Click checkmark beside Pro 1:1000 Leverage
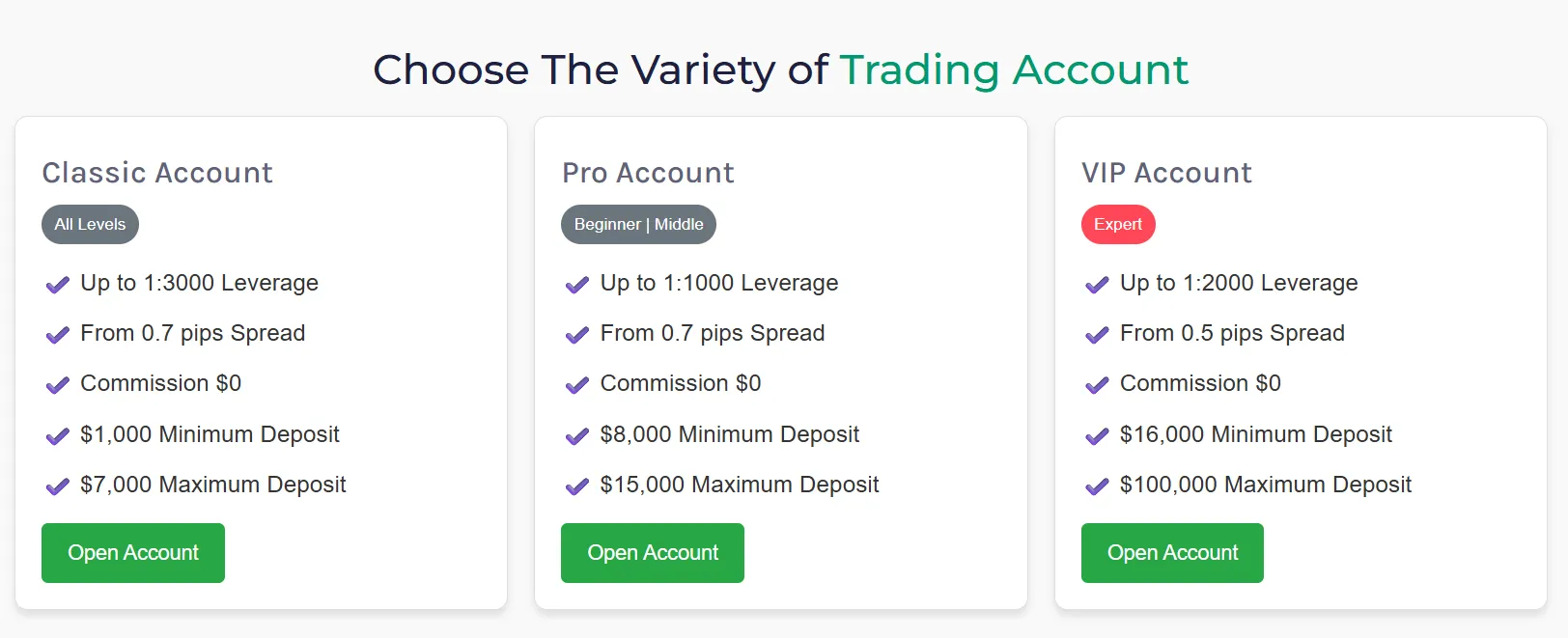This screenshot has height=638, width=1568. 577,285
